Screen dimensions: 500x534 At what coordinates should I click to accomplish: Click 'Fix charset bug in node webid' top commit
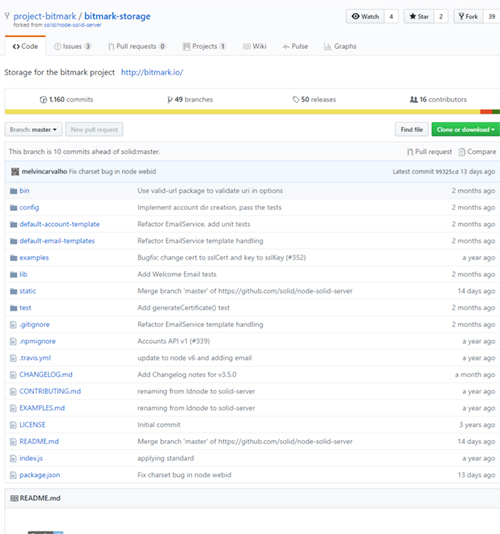click(x=112, y=171)
